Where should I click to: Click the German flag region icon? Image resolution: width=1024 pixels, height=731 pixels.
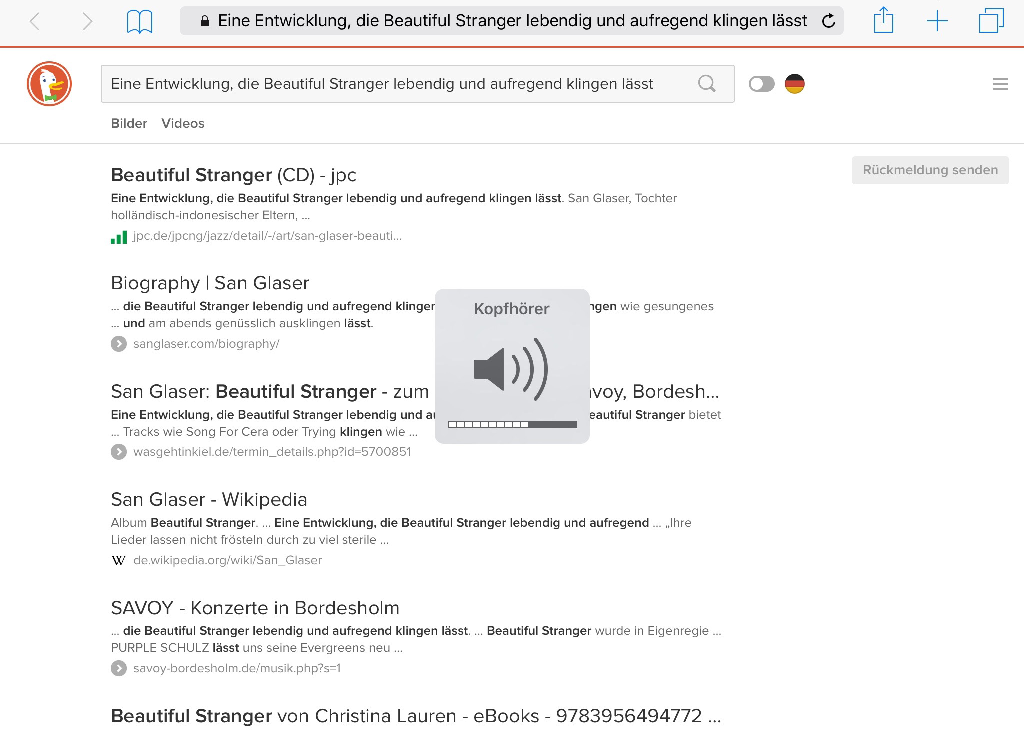[x=795, y=84]
